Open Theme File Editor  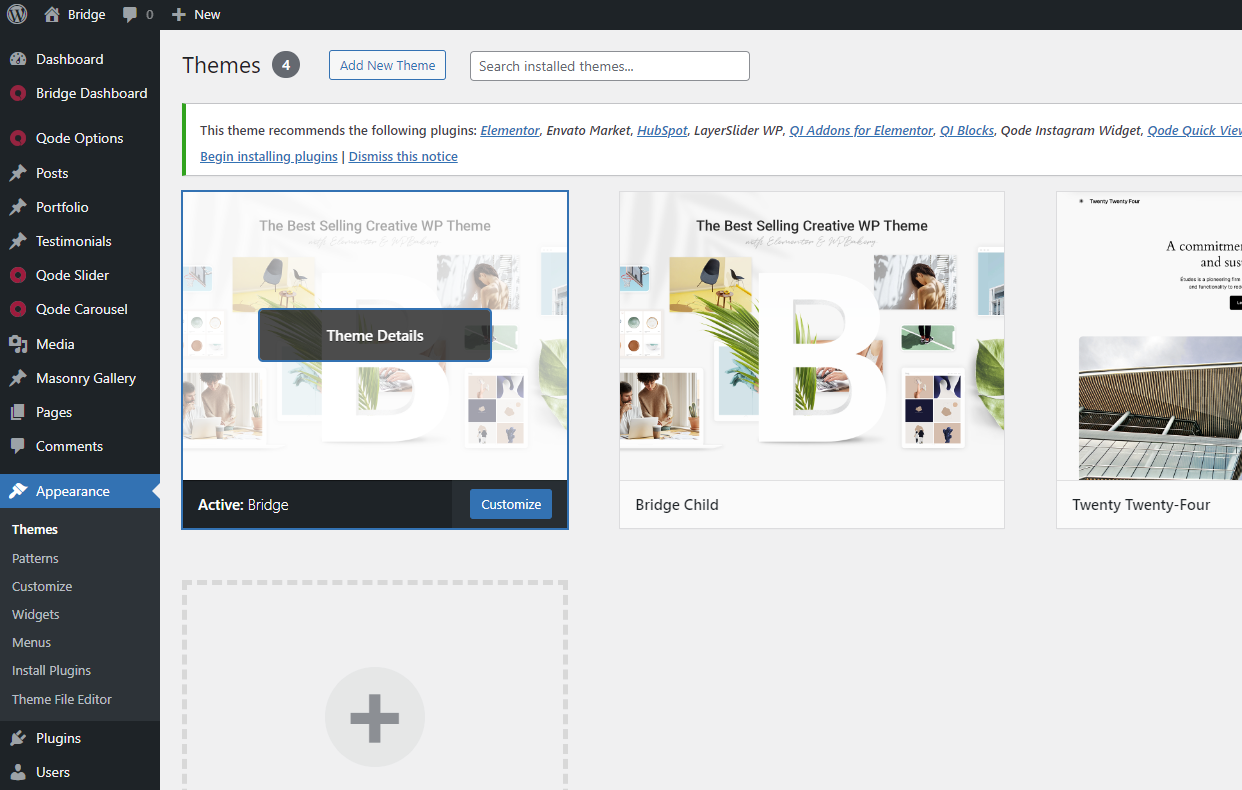click(x=62, y=699)
